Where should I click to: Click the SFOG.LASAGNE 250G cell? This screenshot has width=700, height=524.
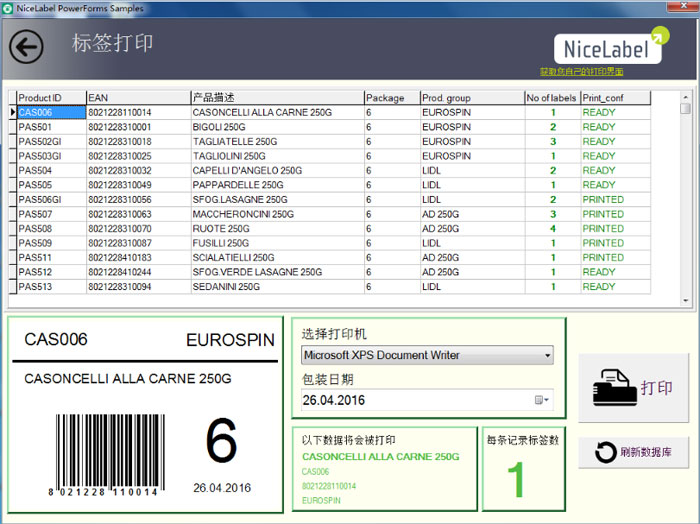(x=278, y=200)
